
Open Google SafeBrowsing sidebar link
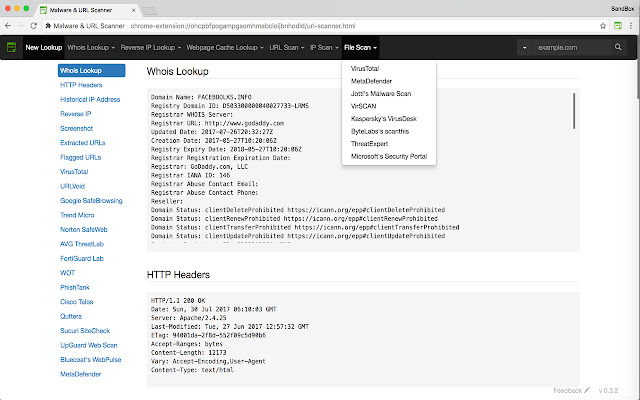pyautogui.click(x=91, y=201)
